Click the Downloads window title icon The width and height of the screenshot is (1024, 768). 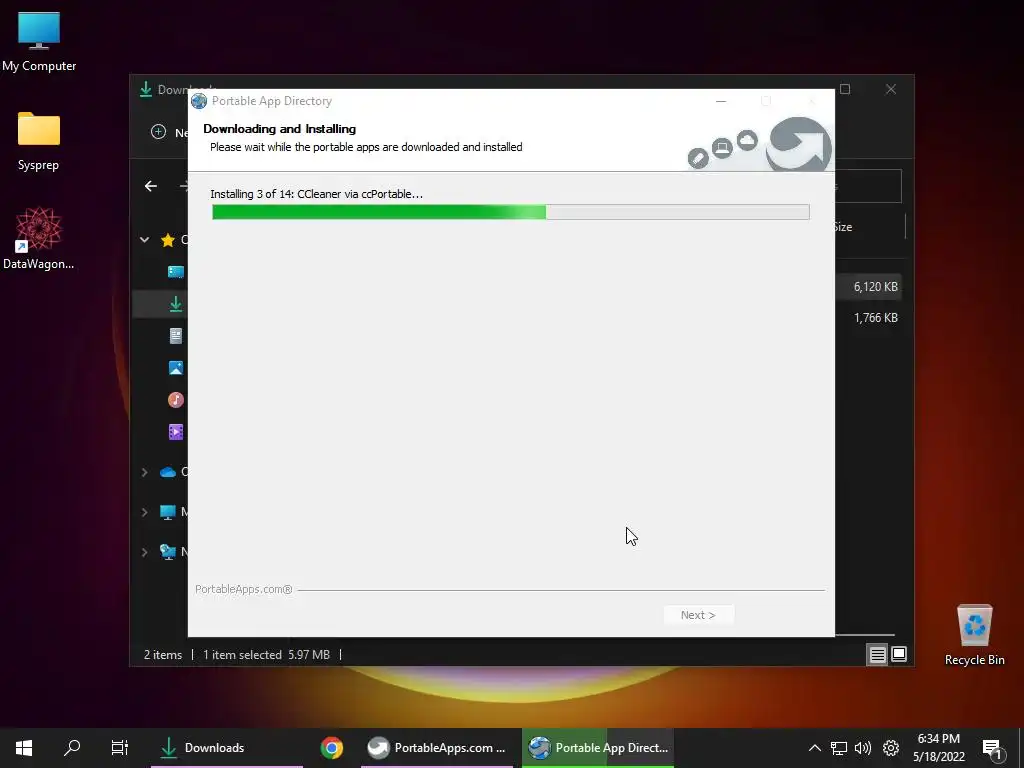(x=146, y=89)
